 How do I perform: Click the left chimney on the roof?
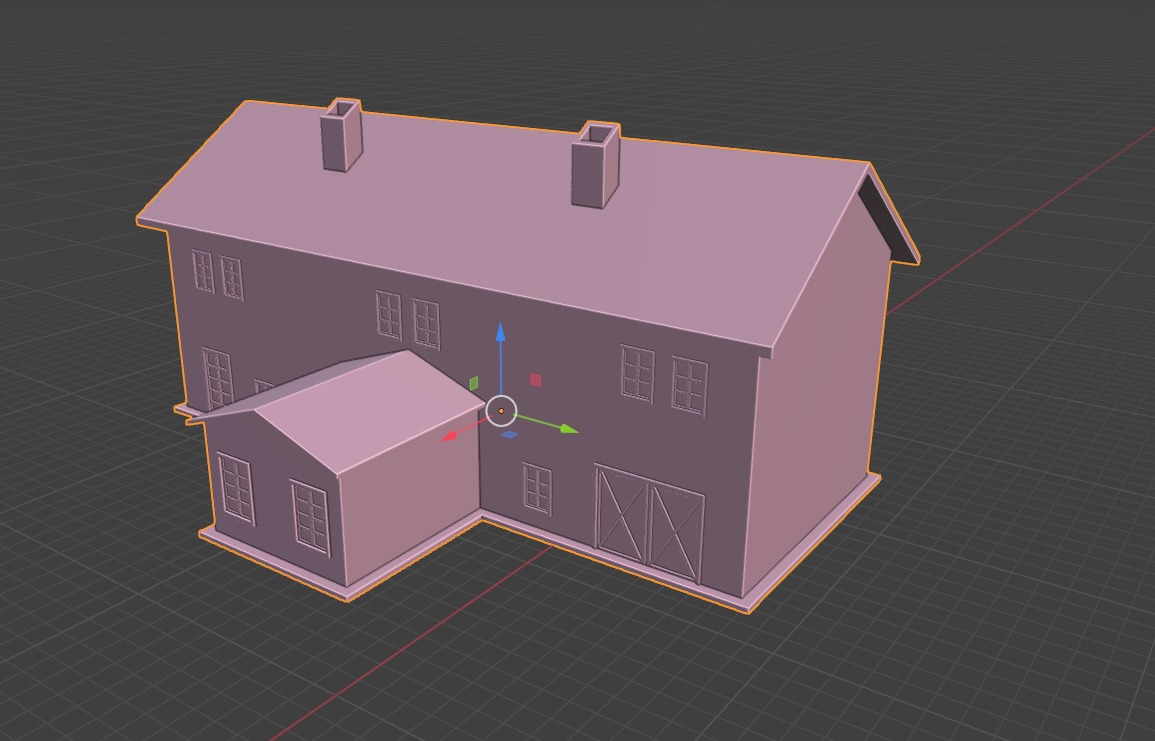coord(341,136)
